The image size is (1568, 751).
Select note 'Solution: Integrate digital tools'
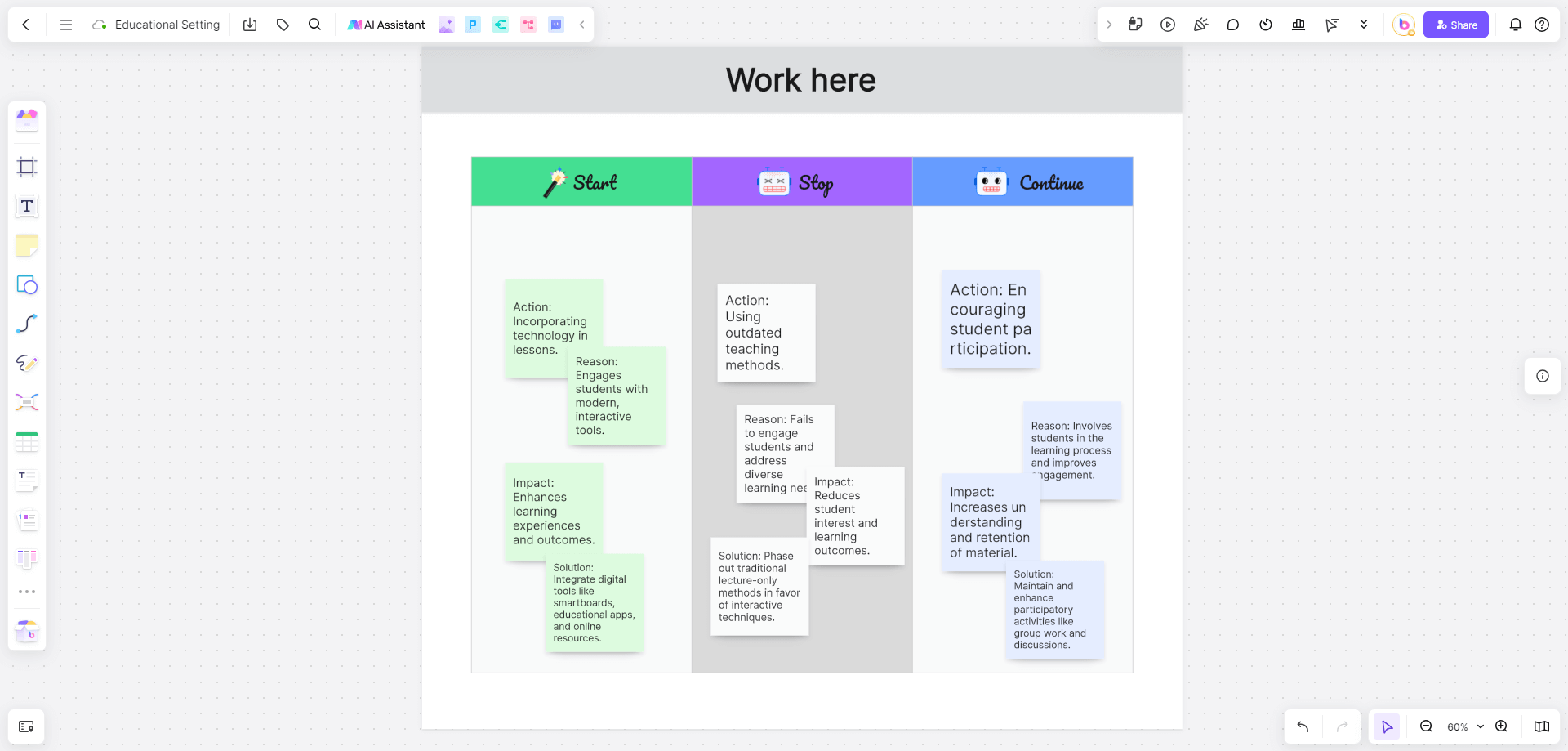595,603
